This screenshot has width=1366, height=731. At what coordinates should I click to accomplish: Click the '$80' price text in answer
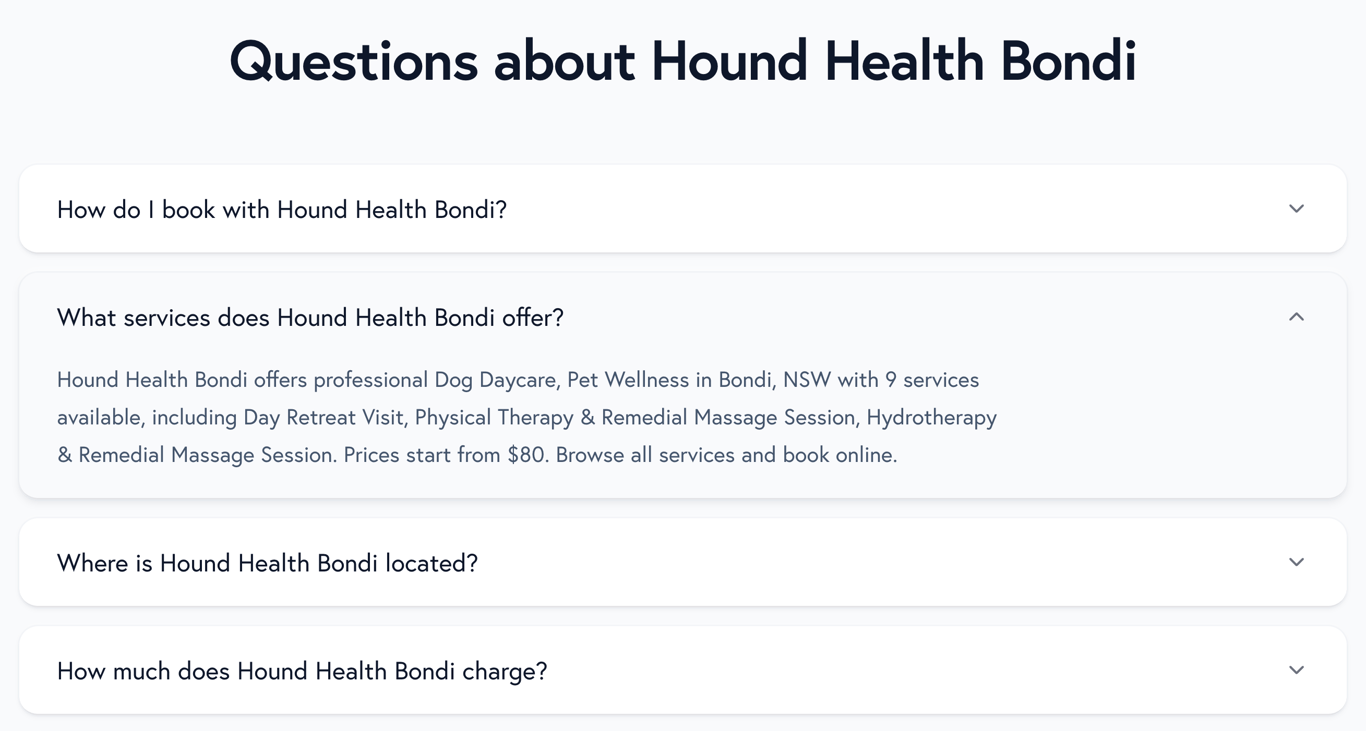tap(526, 454)
